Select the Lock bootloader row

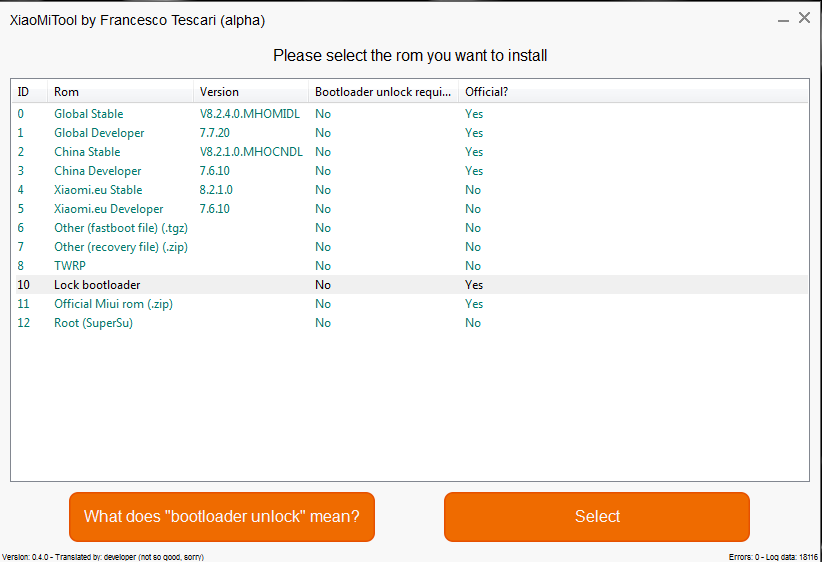[x=97, y=285]
